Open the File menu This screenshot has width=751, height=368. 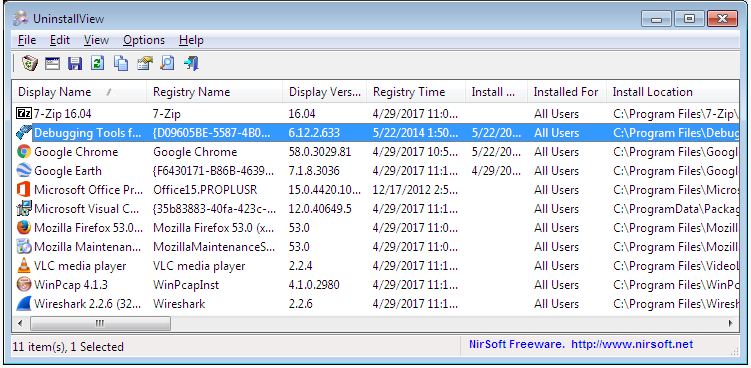coord(27,40)
